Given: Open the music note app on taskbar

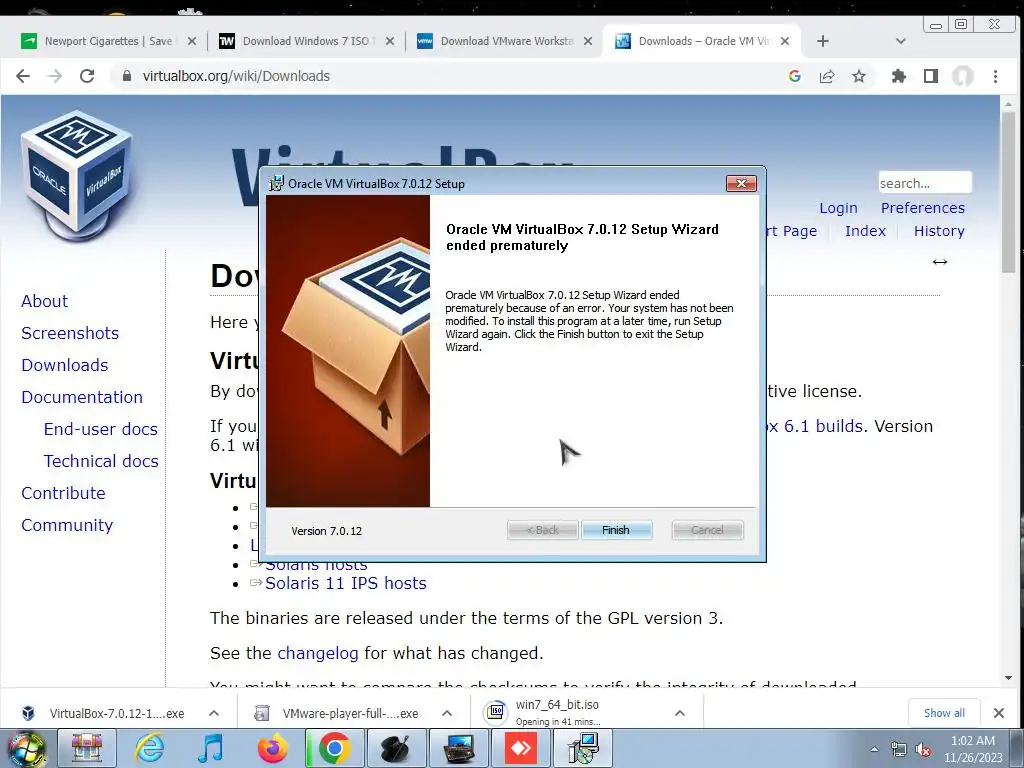Looking at the screenshot, I should point(210,748).
